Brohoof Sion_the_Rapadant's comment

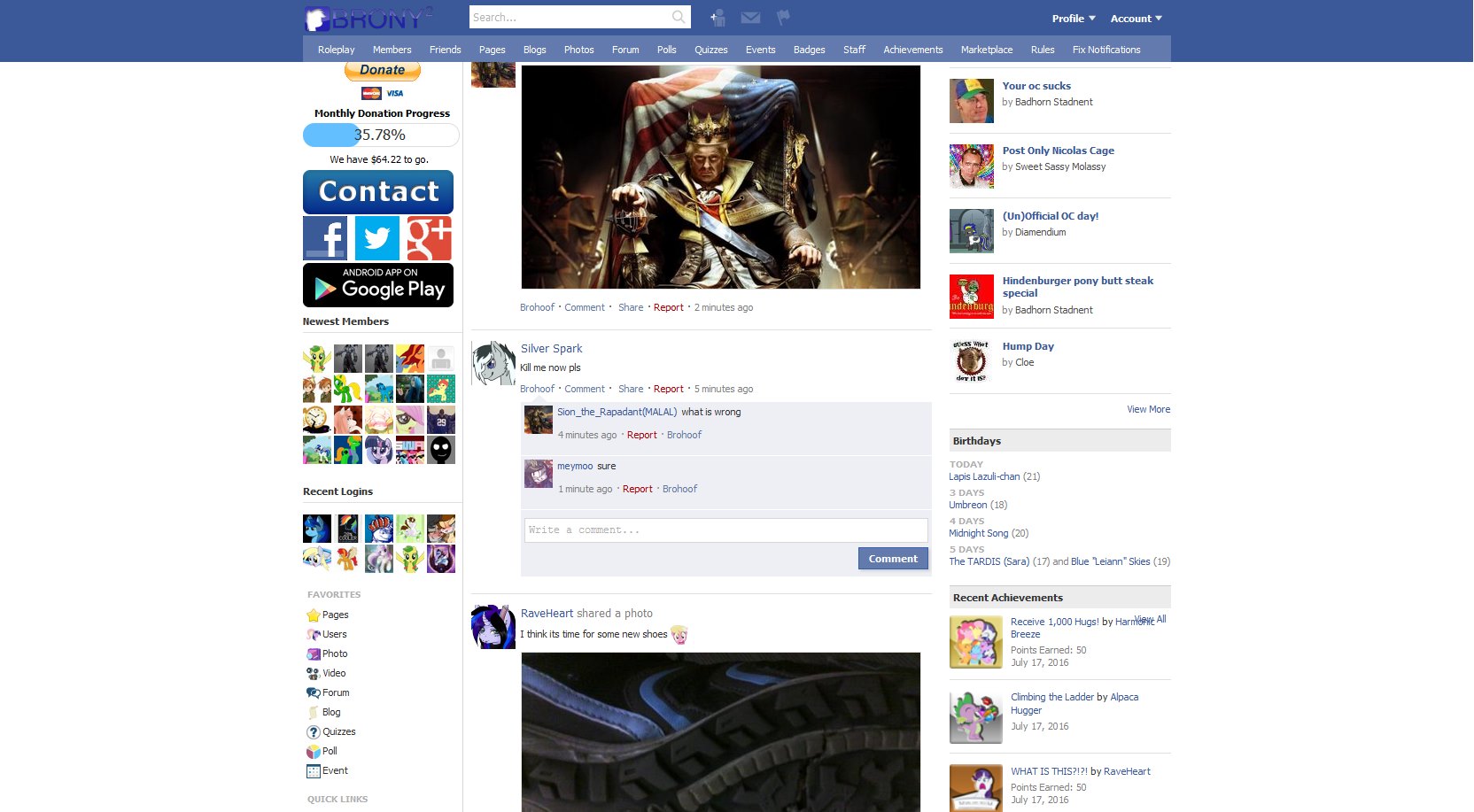pyautogui.click(x=684, y=435)
